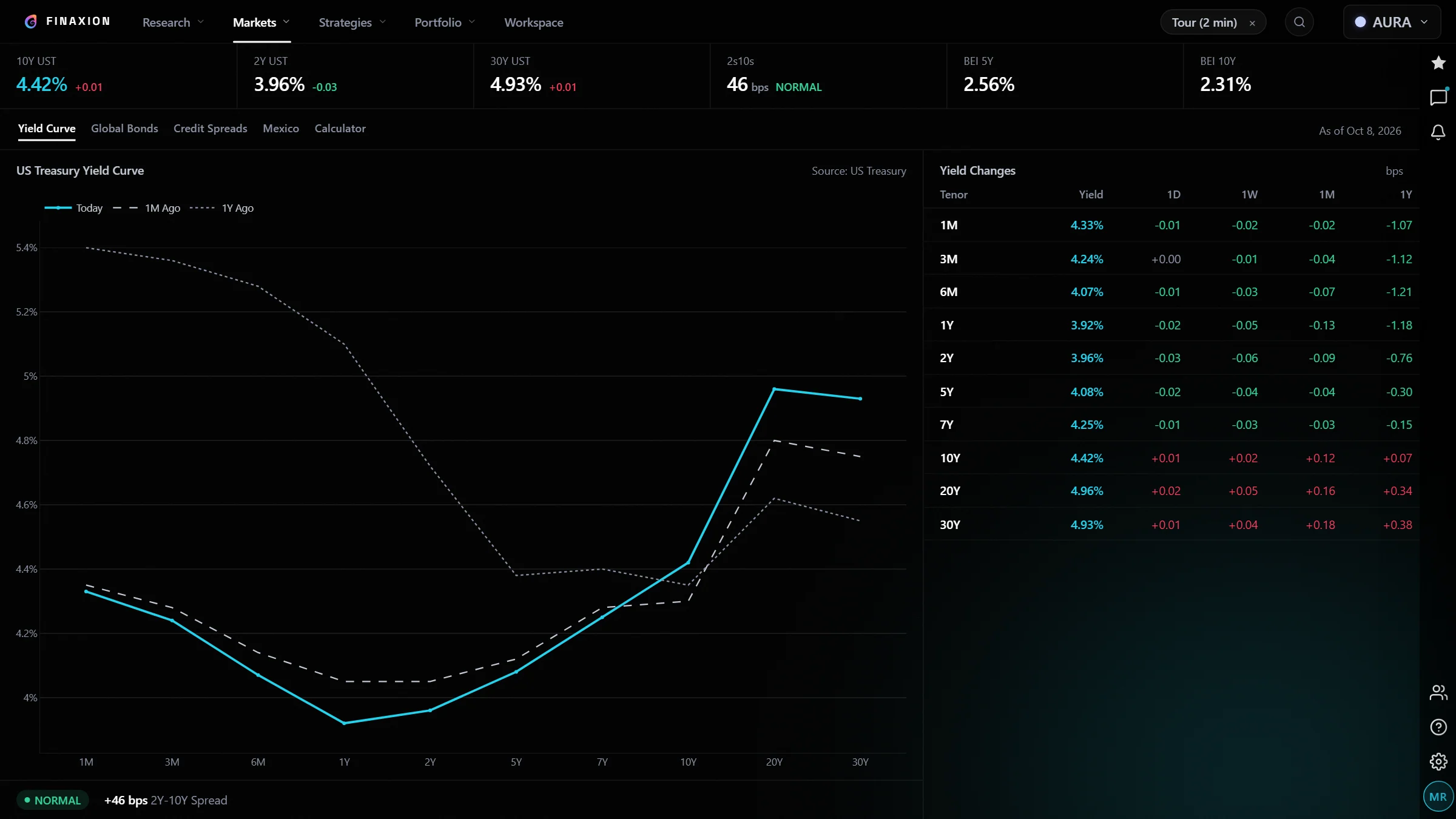Click the 10Y tenor row label

(x=950, y=458)
